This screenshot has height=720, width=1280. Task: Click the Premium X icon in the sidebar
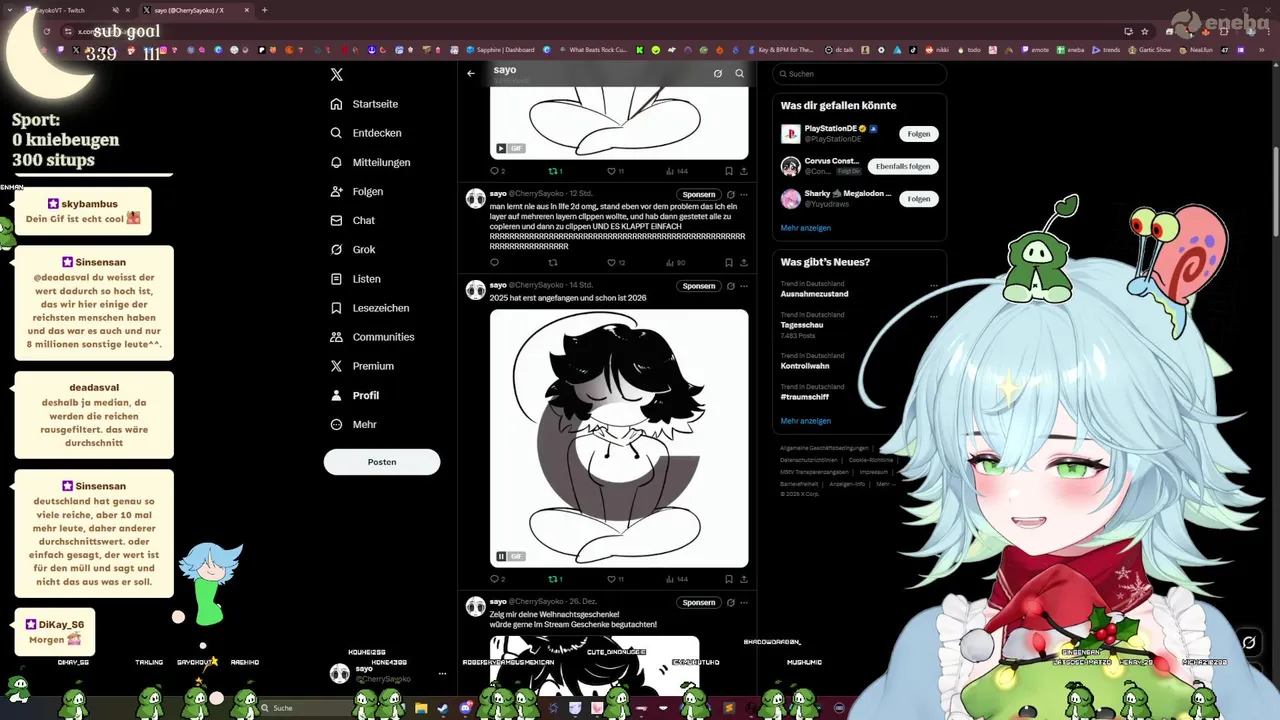[x=337, y=366]
